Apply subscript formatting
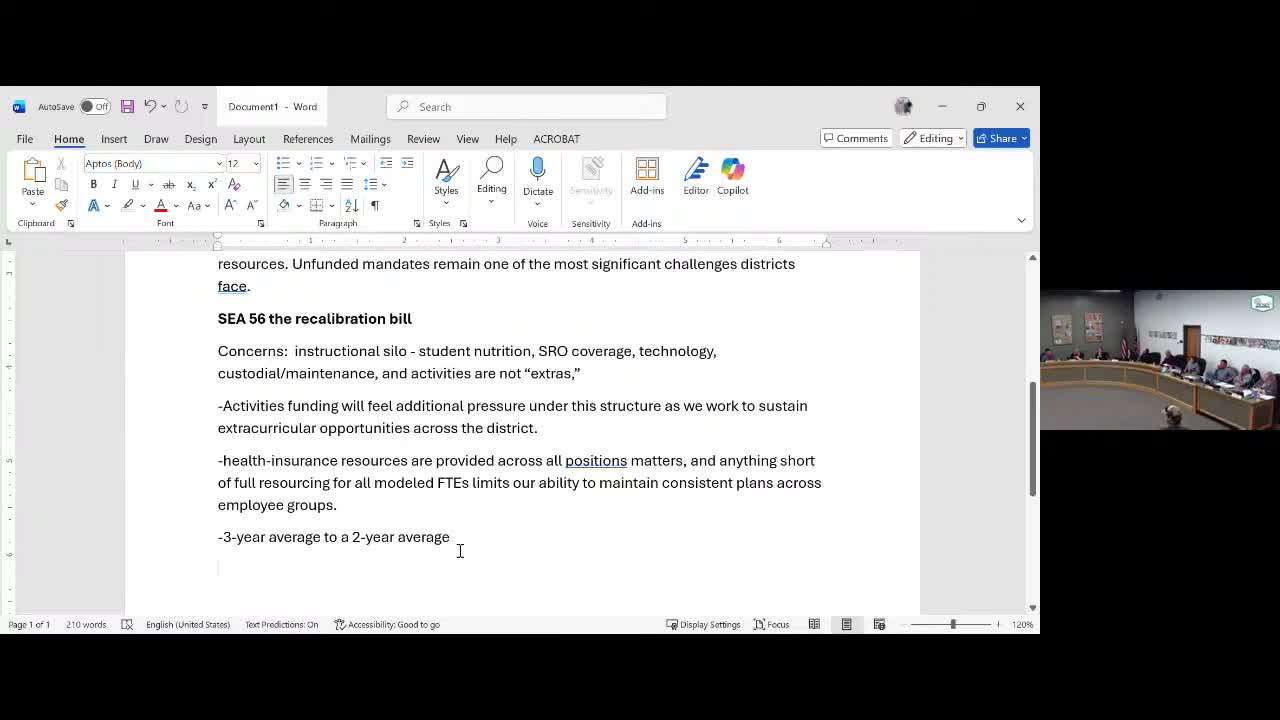The width and height of the screenshot is (1280, 720). point(190,185)
